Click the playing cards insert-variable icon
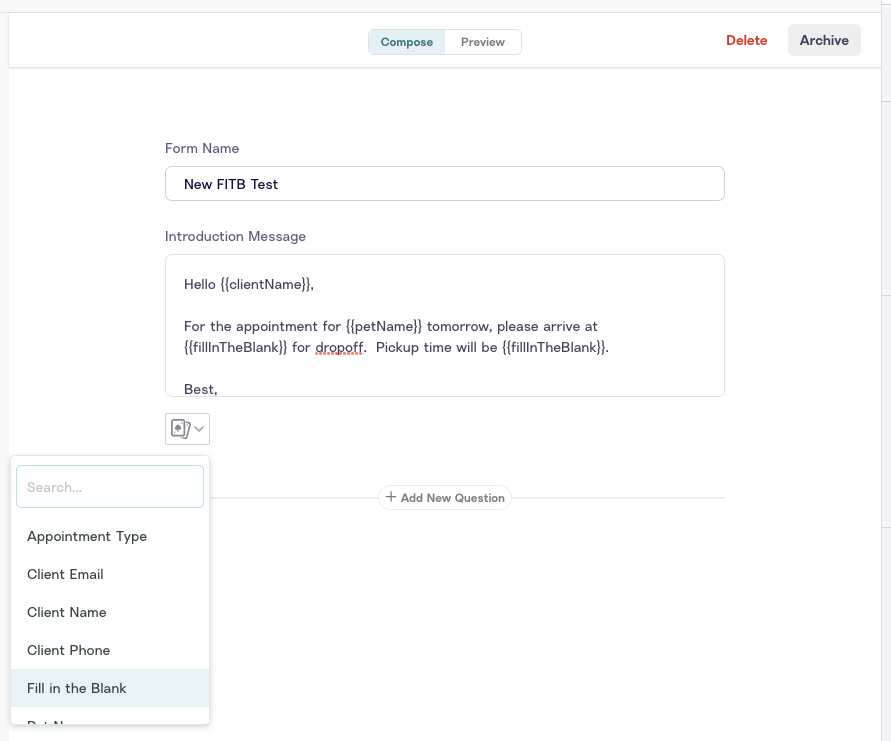Image resolution: width=891 pixels, height=741 pixels. (179, 429)
